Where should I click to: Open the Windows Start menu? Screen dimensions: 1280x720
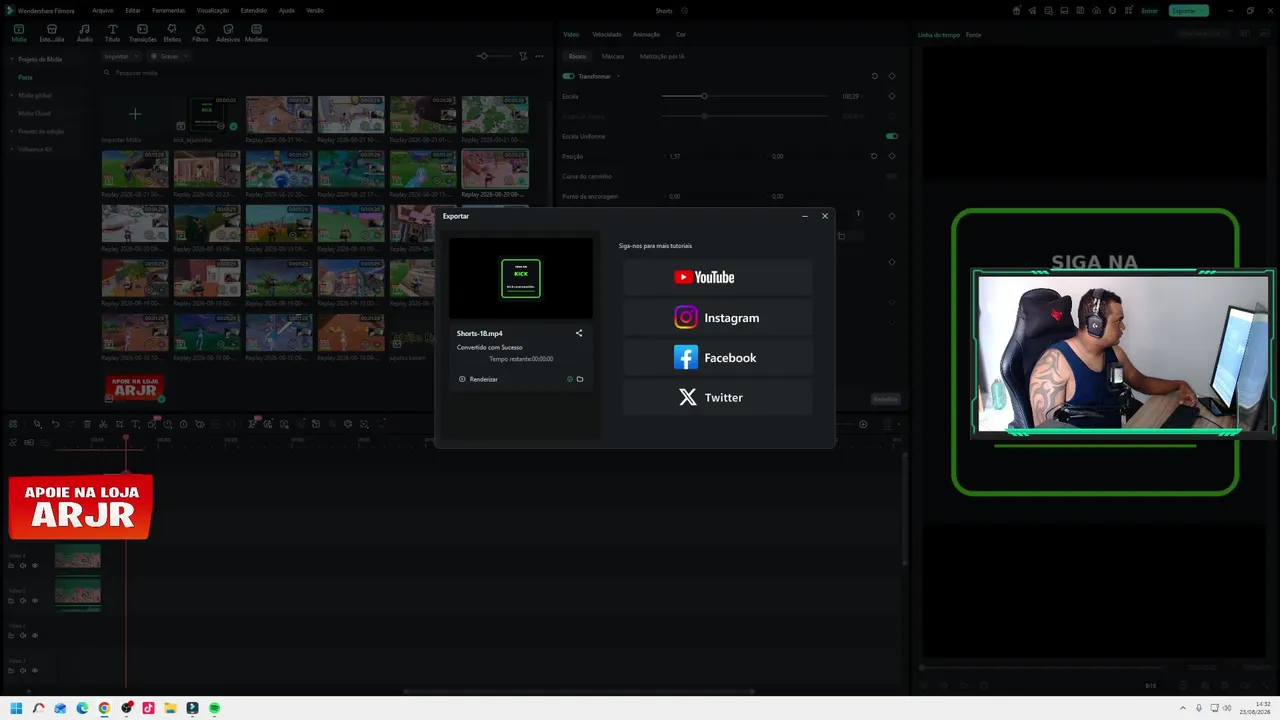coord(16,708)
